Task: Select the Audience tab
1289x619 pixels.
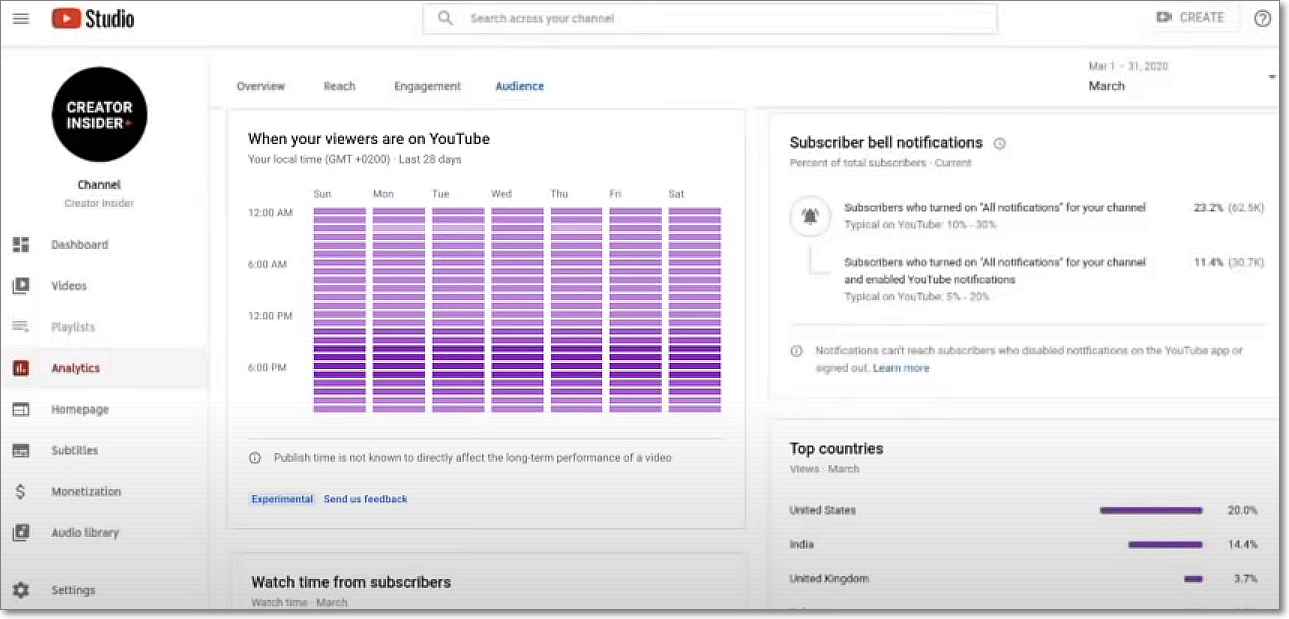Action: point(520,86)
